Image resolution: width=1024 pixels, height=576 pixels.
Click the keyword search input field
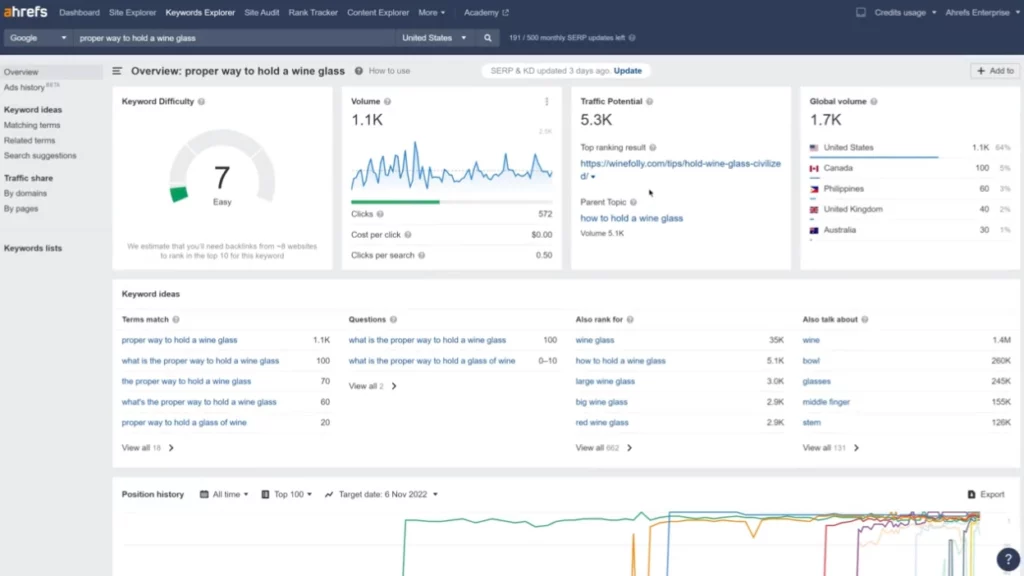(234, 38)
